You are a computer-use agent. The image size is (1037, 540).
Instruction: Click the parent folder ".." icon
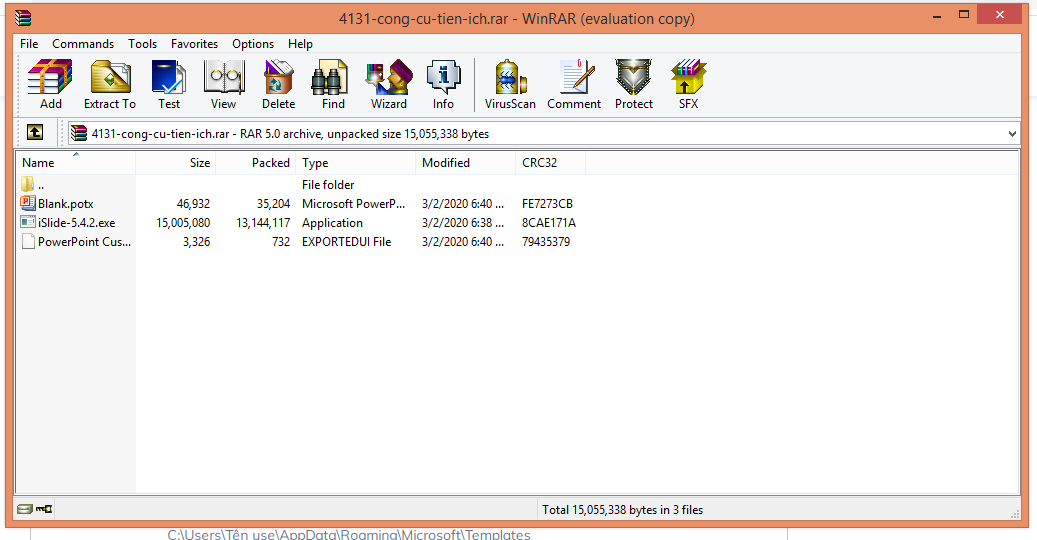28,184
